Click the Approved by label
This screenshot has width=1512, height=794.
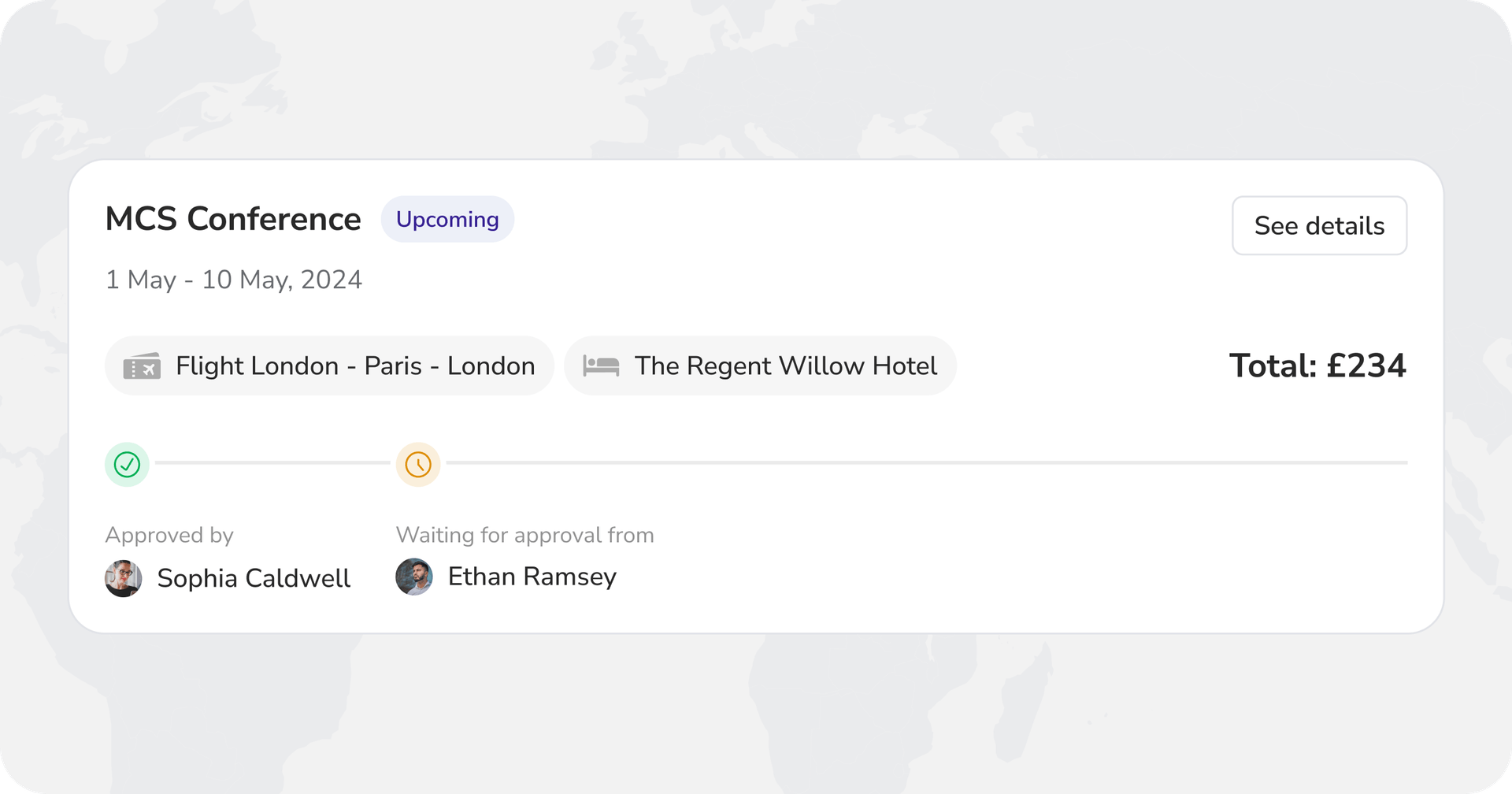pyautogui.click(x=169, y=536)
